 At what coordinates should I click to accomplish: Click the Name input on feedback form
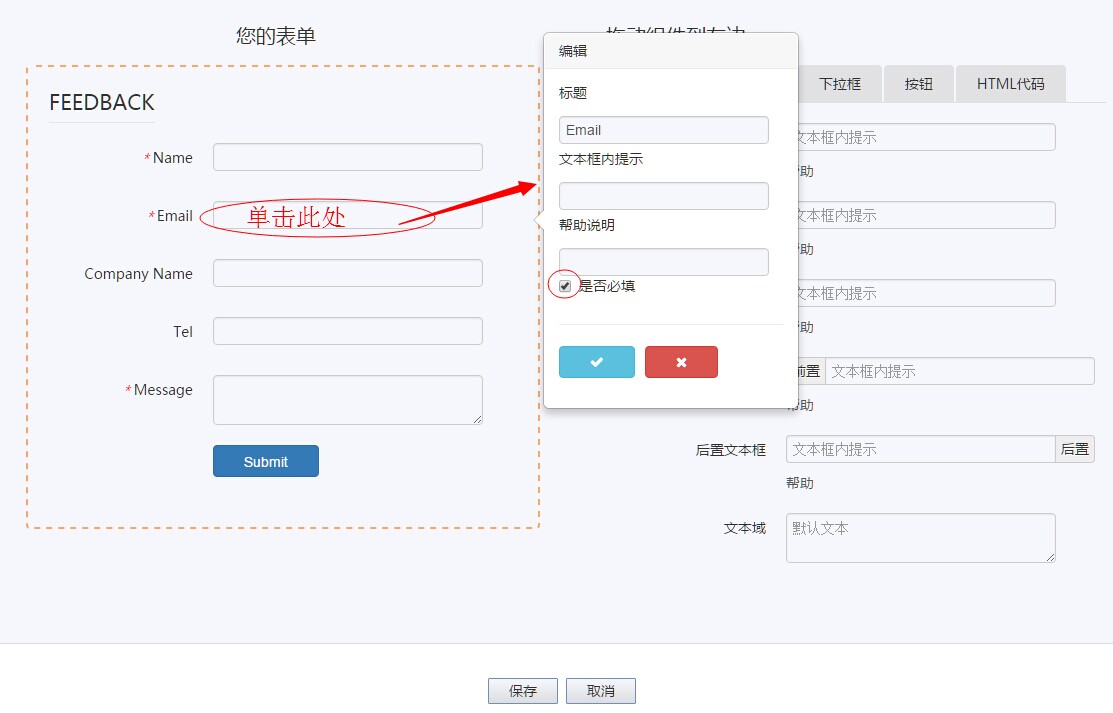pos(347,156)
